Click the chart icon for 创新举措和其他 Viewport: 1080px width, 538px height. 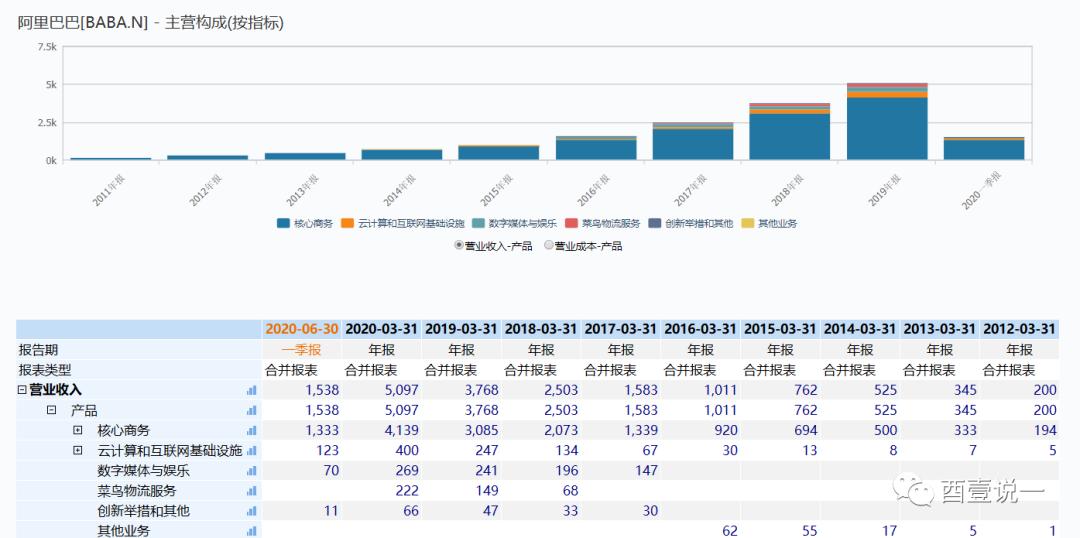pos(251,511)
